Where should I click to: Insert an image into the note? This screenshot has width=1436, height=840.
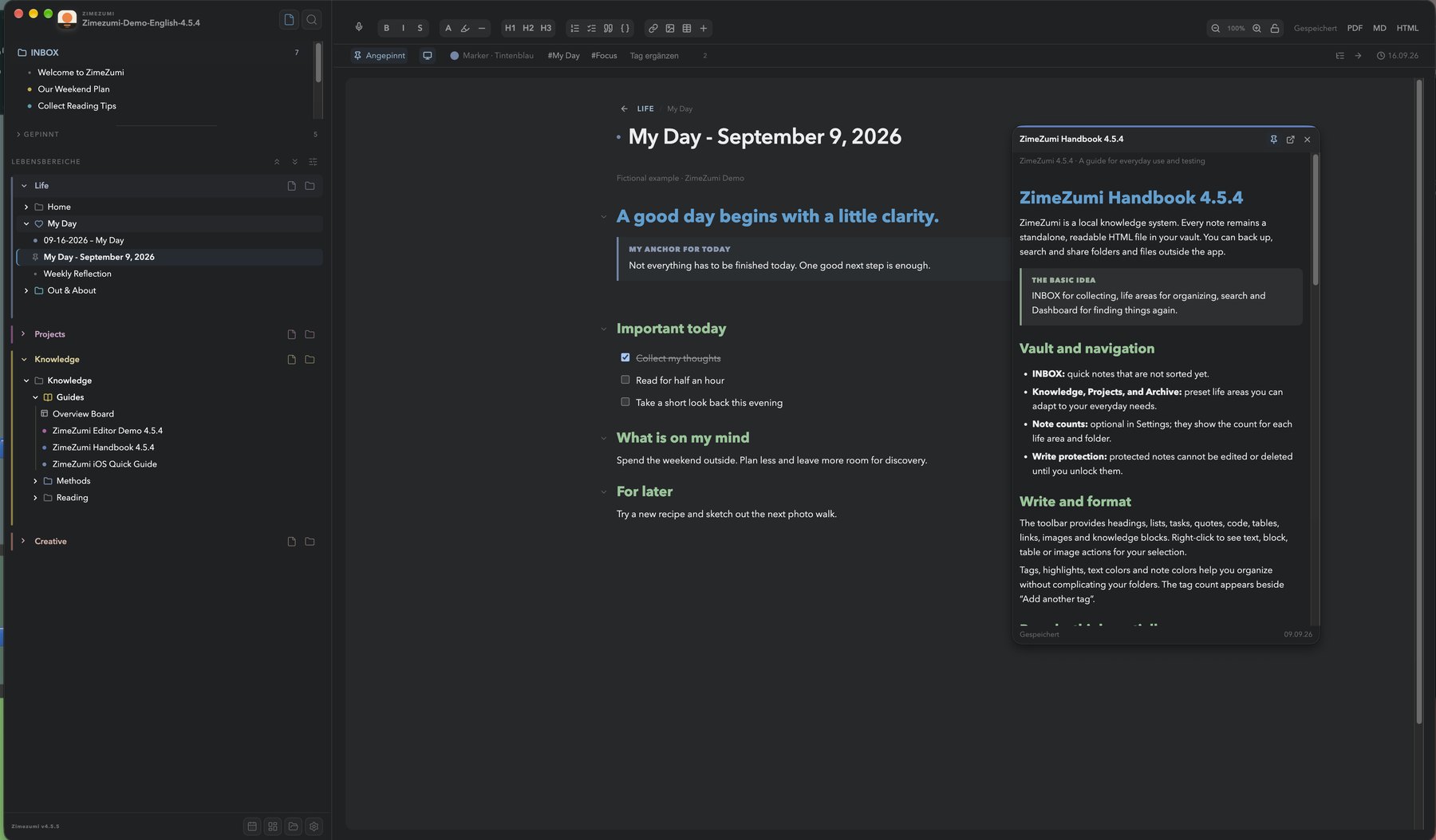click(x=670, y=28)
